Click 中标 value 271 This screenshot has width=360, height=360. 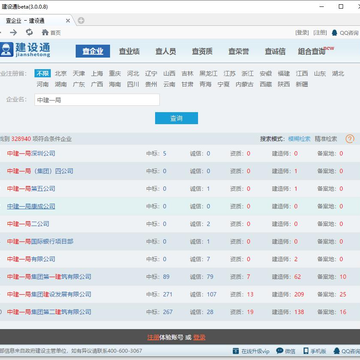tap(168, 294)
